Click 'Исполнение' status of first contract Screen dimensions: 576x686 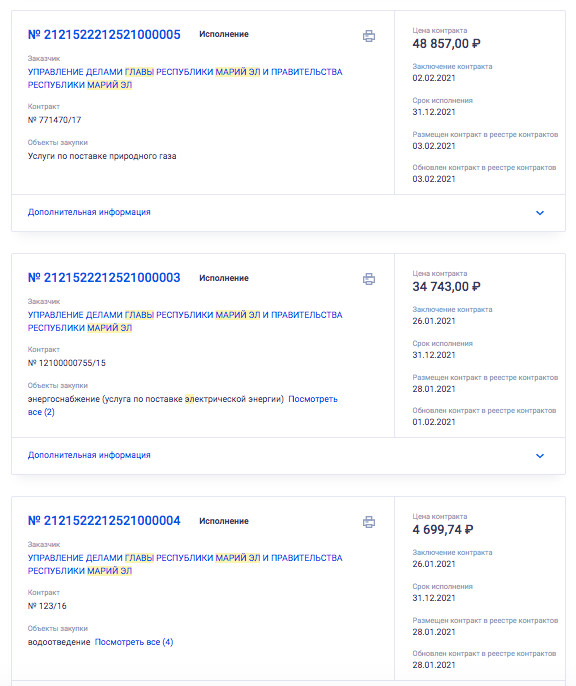click(224, 34)
